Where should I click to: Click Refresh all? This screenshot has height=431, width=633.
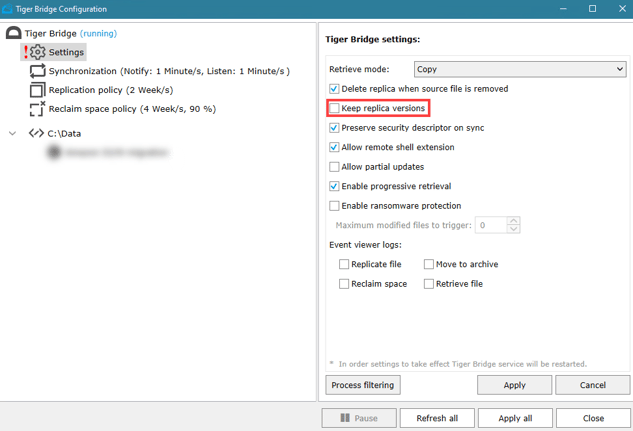pyautogui.click(x=437, y=418)
